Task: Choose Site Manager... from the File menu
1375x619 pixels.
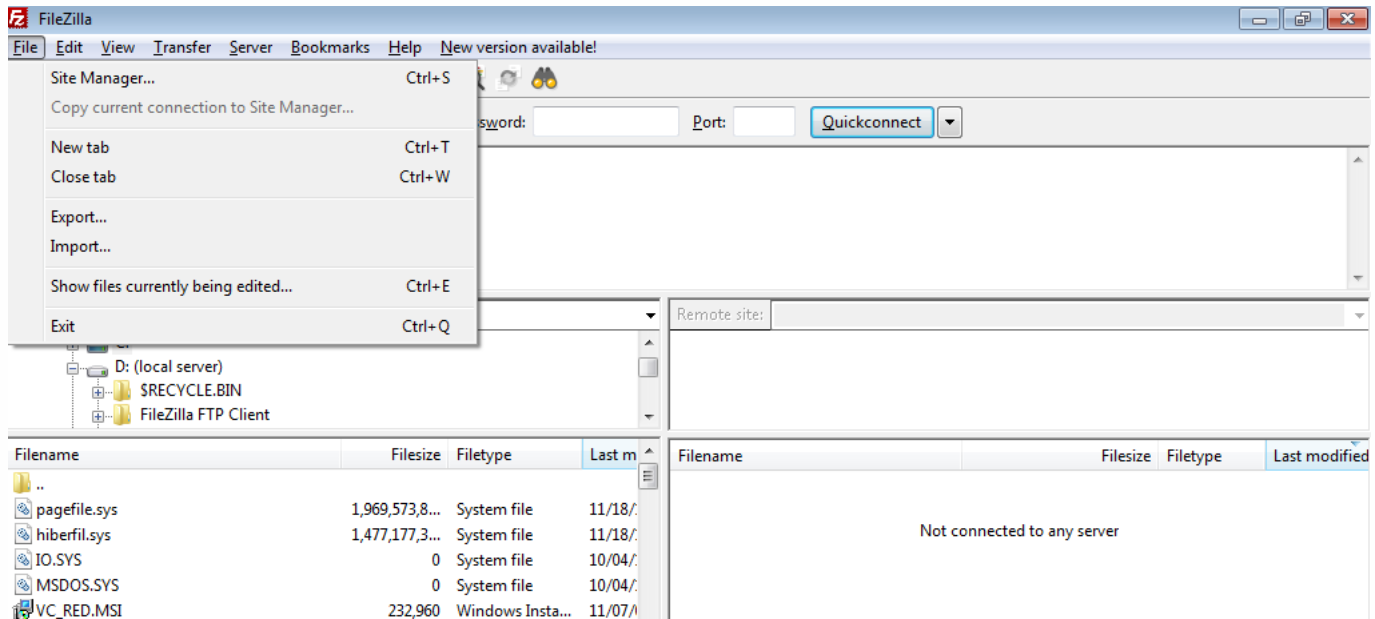Action: [x=243, y=78]
